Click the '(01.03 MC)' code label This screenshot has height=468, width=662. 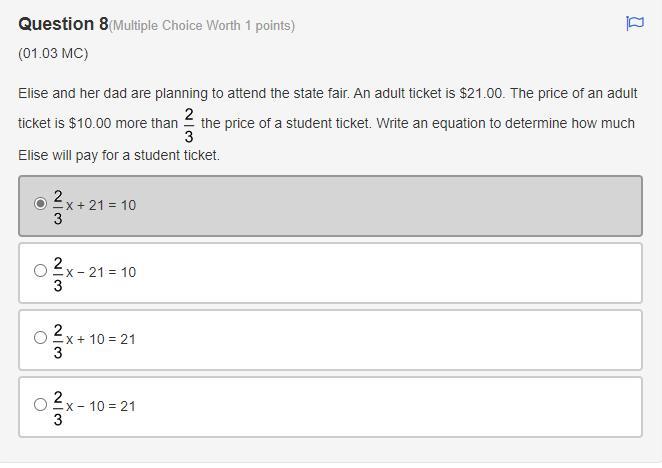click(53, 53)
